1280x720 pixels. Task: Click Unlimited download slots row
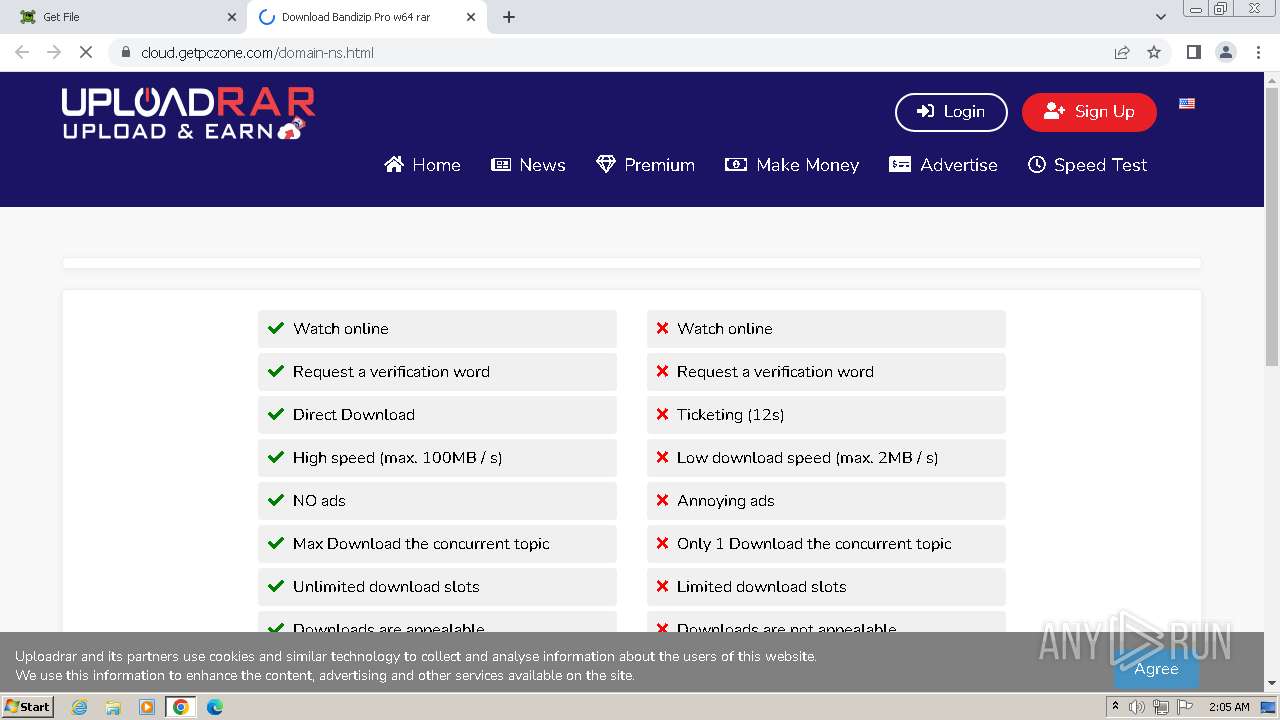pyautogui.click(x=437, y=587)
